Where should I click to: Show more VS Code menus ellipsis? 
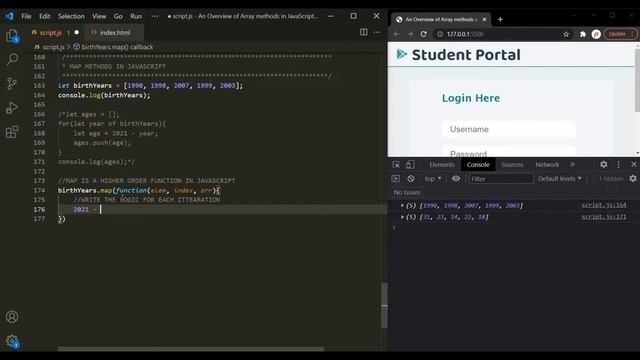click(154, 16)
